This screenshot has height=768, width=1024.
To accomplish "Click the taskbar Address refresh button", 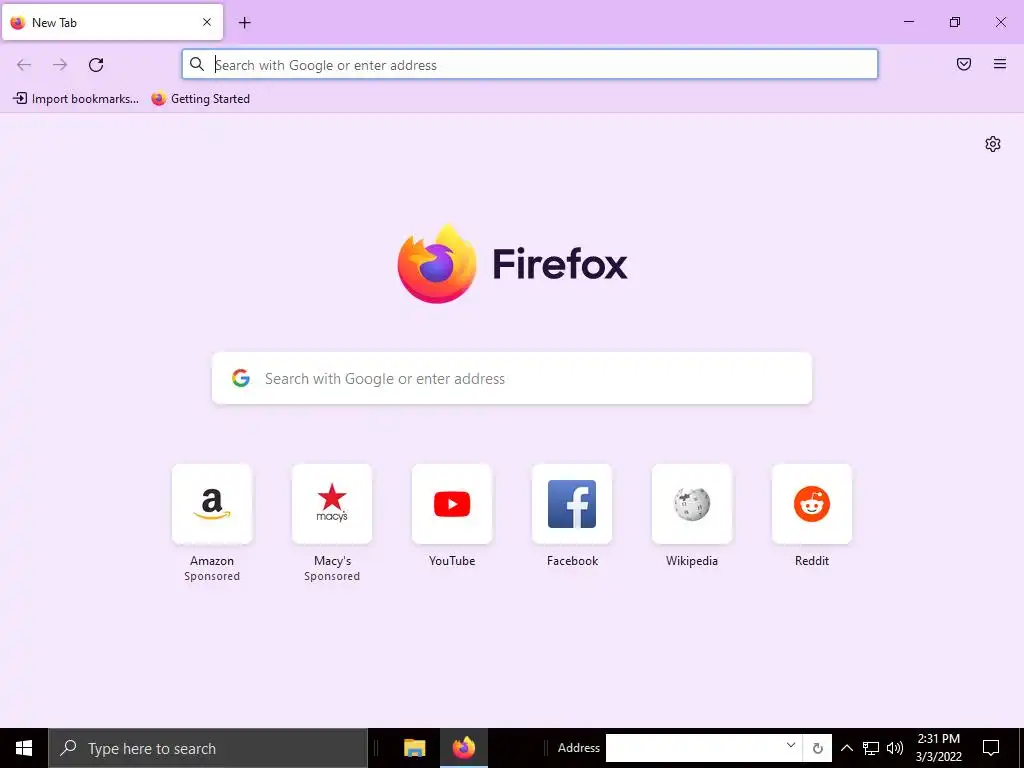I will (x=818, y=748).
